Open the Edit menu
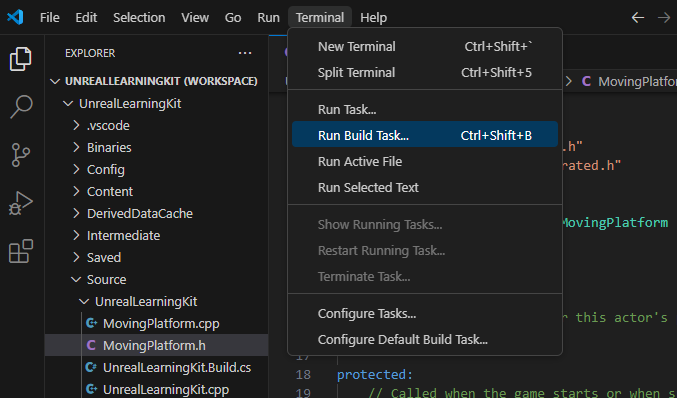 pyautogui.click(x=86, y=18)
